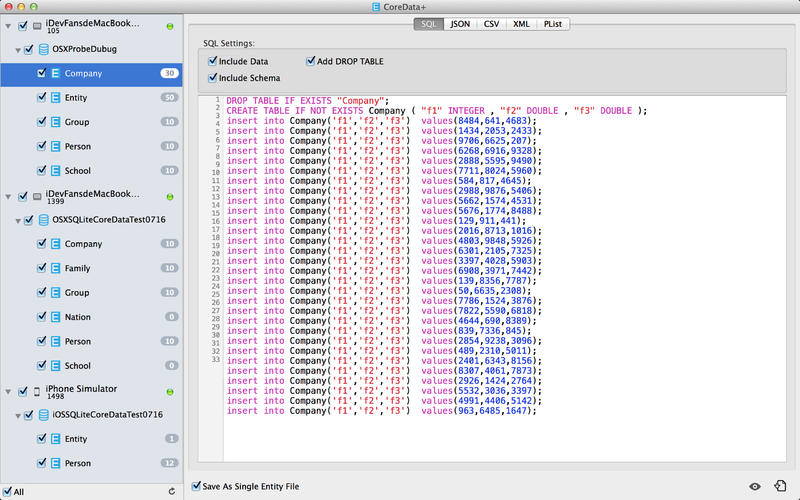
Task: Toggle Save As Single Entity File checkbox
Action: point(196,486)
